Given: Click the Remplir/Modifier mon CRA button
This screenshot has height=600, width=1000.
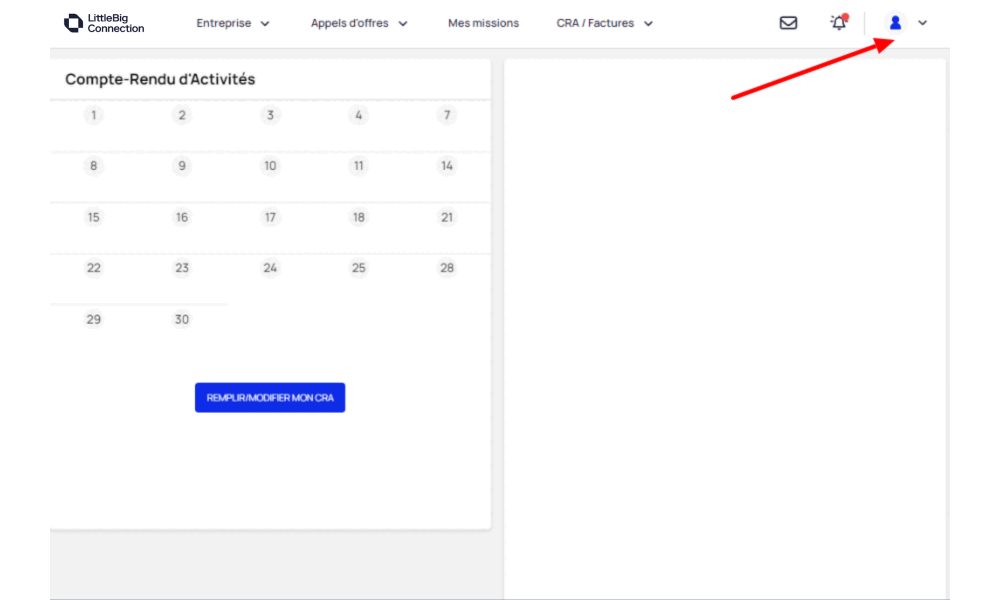Looking at the screenshot, I should (270, 397).
